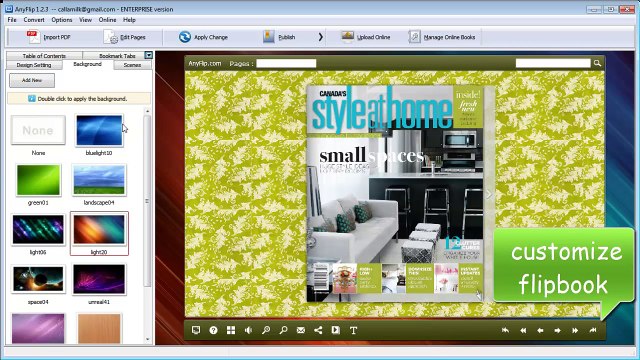Image resolution: width=640 pixels, height=360 pixels.
Task: Switch to the Bookmark Tabs tab
Action: (117, 56)
